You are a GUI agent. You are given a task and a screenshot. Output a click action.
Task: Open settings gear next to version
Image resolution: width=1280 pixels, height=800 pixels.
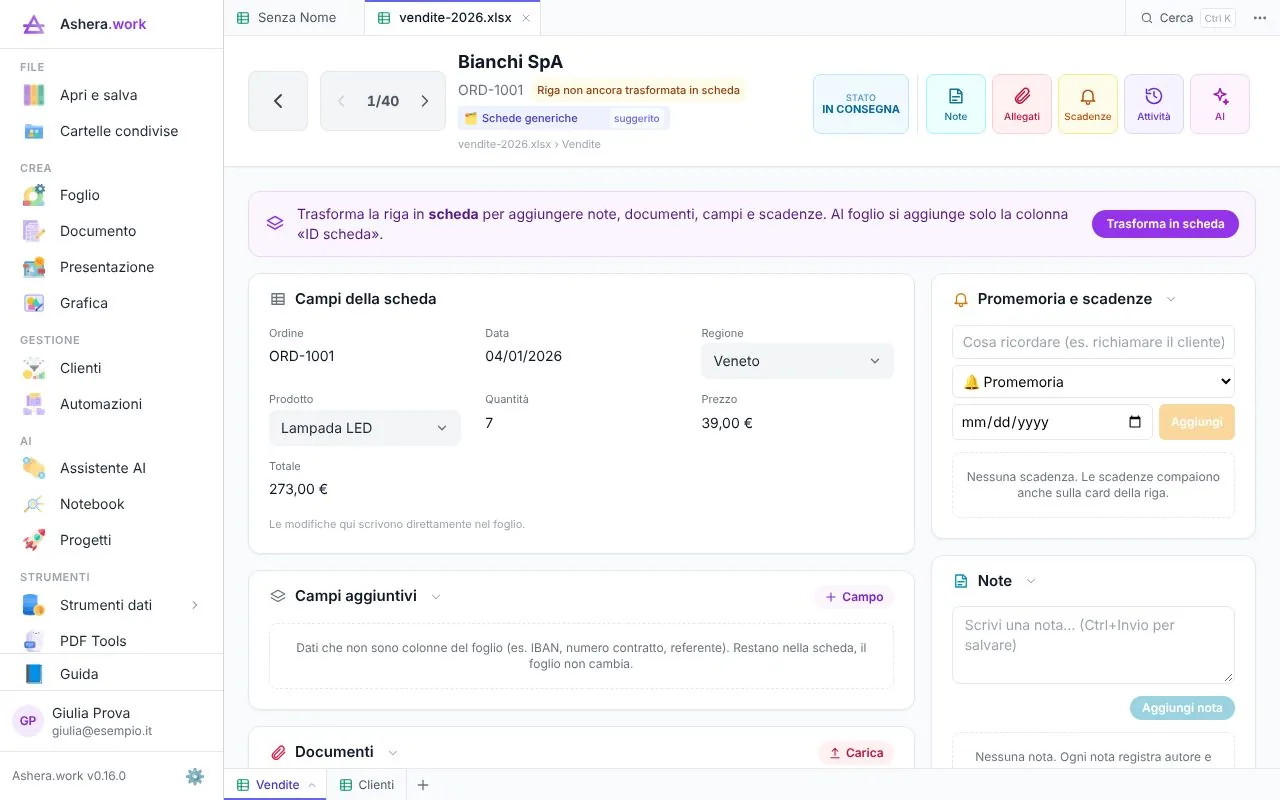pos(195,776)
